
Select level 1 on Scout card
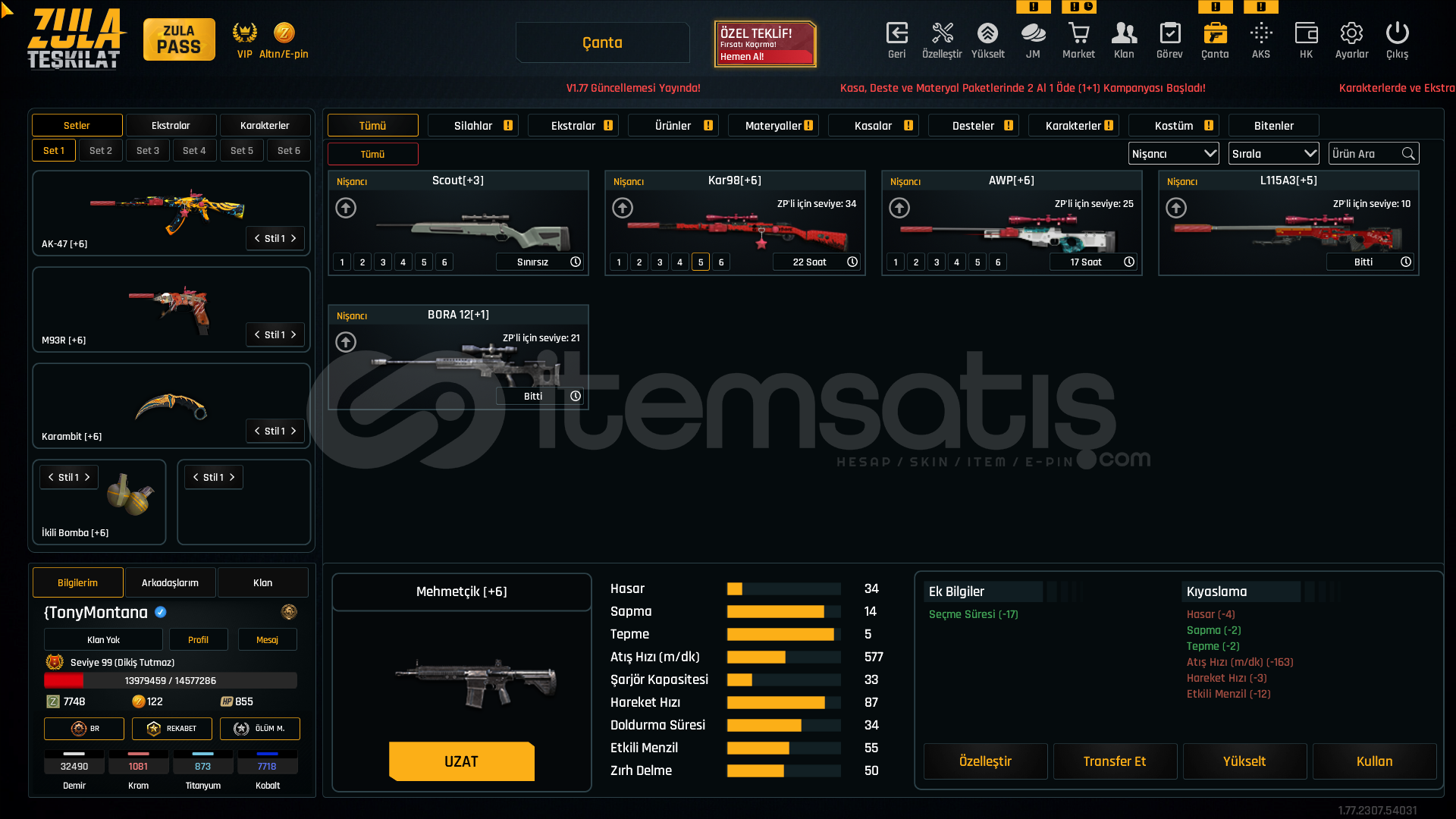(x=342, y=262)
